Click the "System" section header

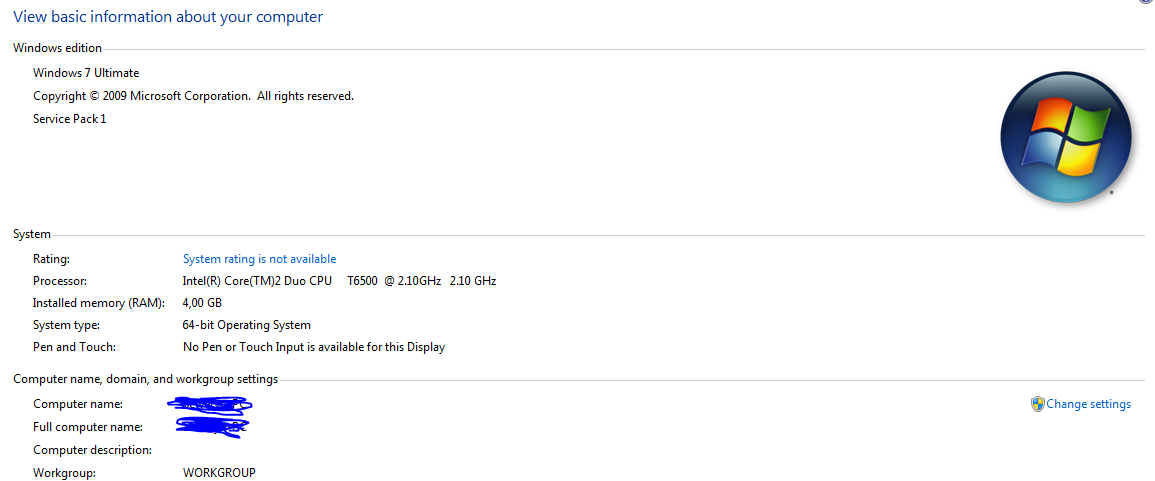tap(32, 234)
